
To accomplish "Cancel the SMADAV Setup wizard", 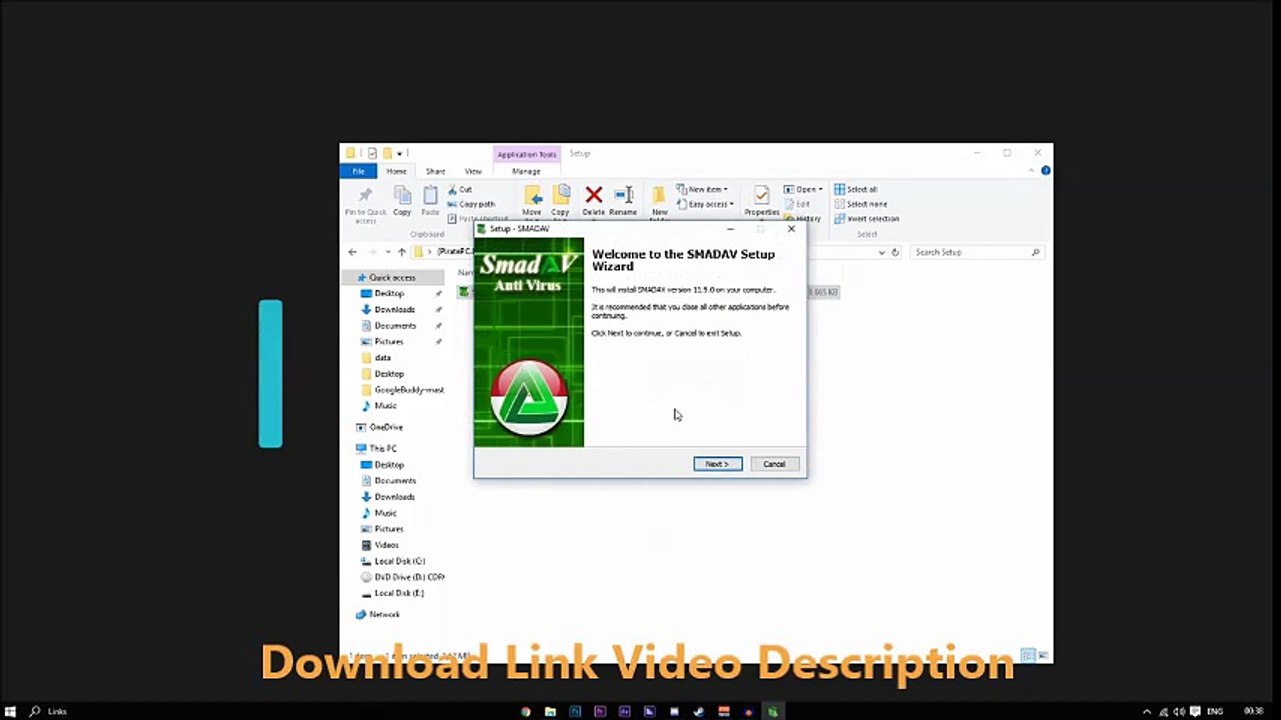I will point(774,464).
